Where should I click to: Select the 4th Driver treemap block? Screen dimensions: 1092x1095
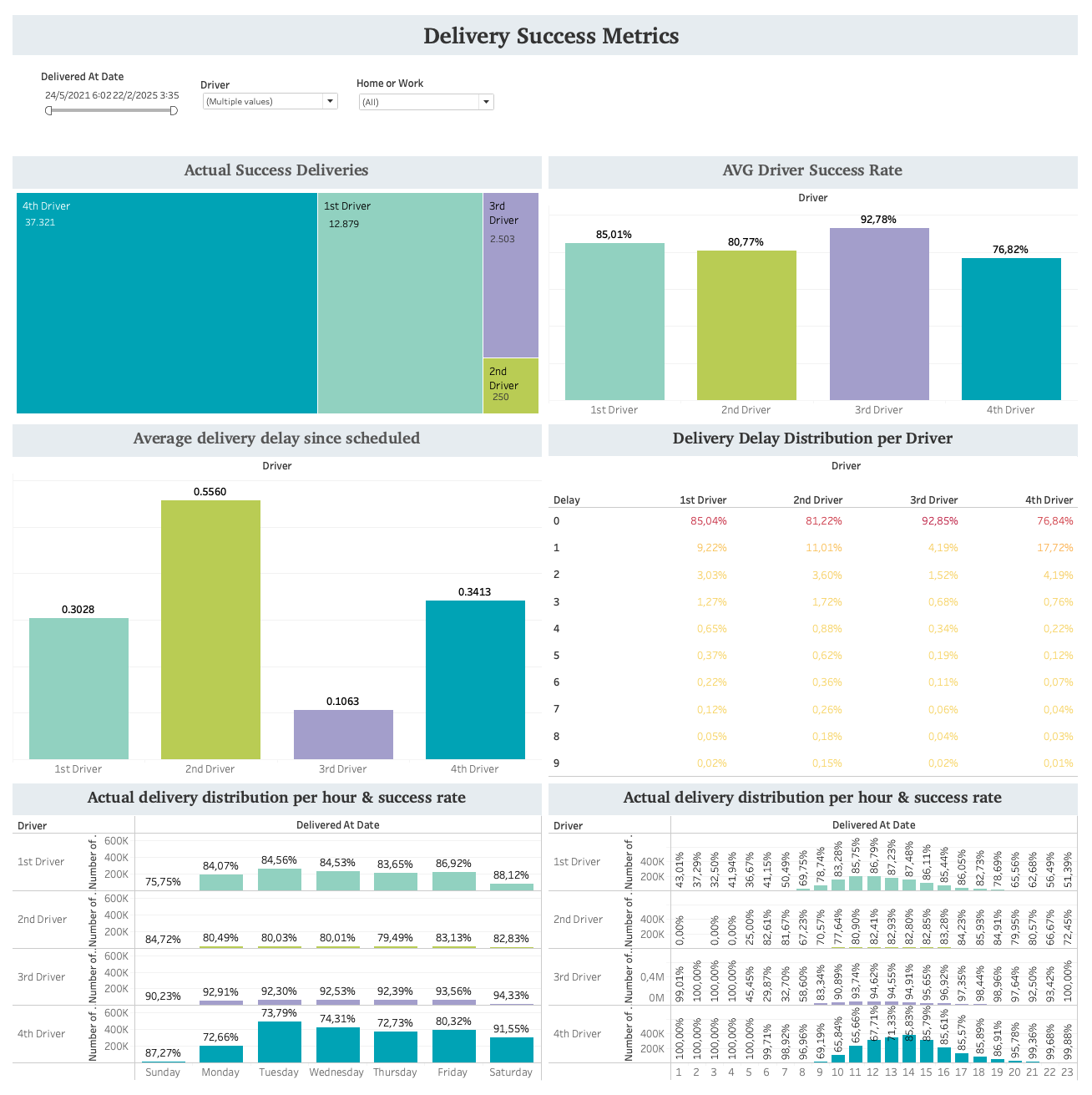167,303
